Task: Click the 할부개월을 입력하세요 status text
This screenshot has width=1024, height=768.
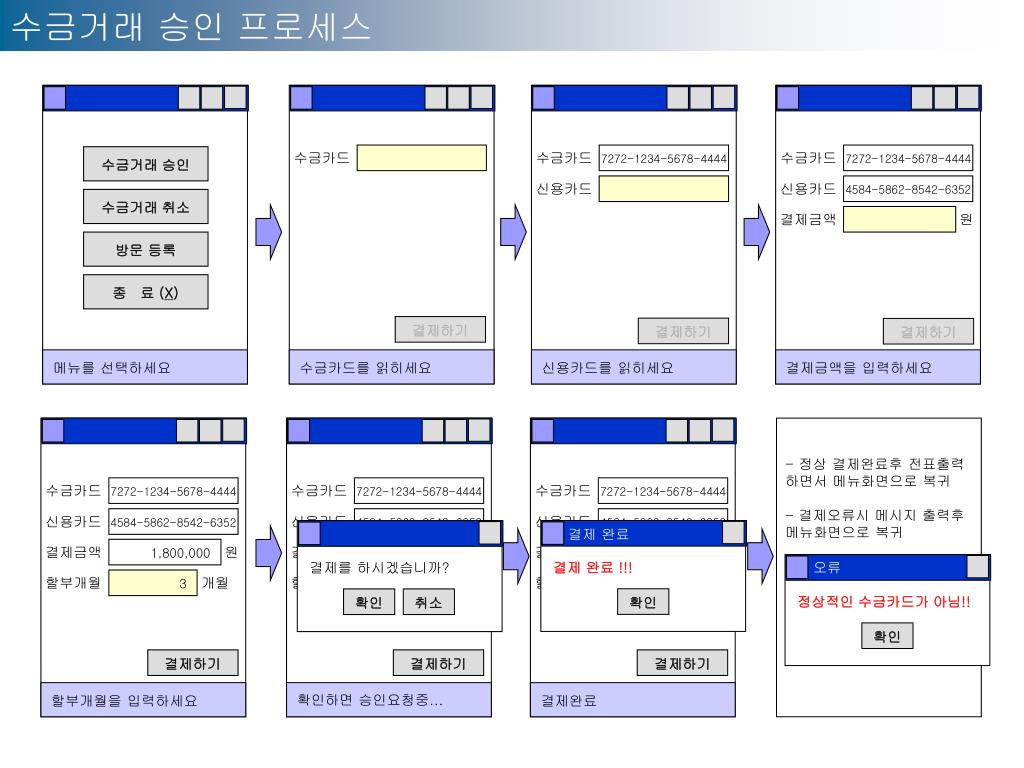Action: pos(124,700)
